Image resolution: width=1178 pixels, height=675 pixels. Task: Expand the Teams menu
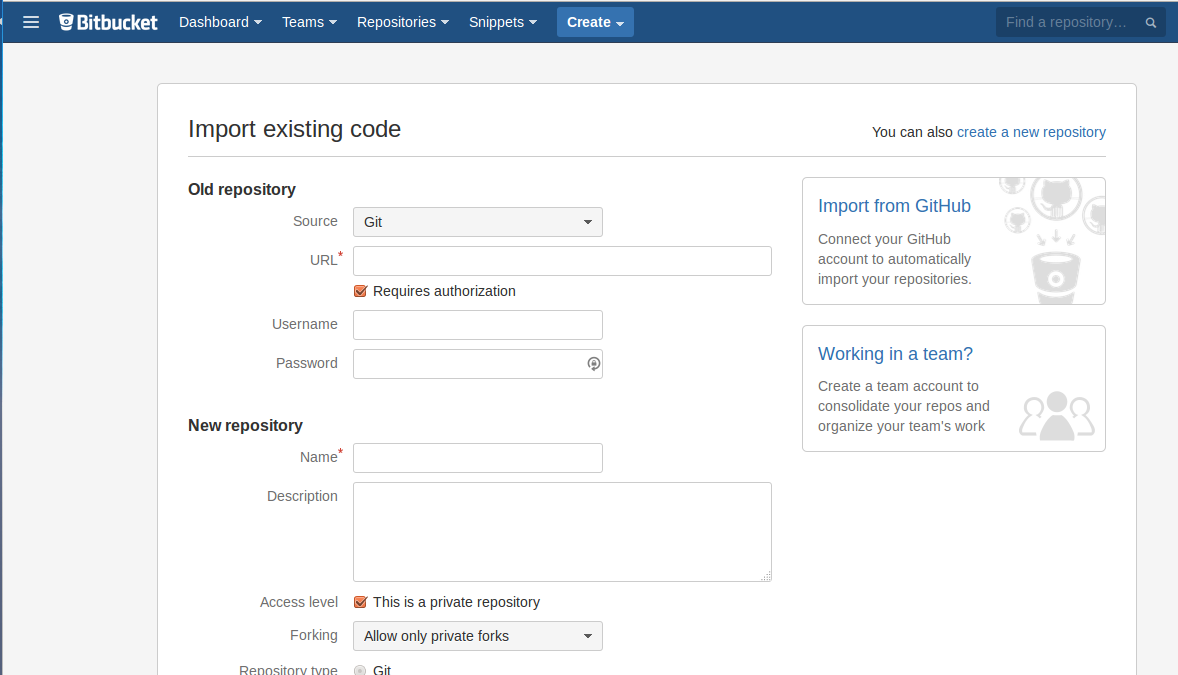pyautogui.click(x=309, y=23)
